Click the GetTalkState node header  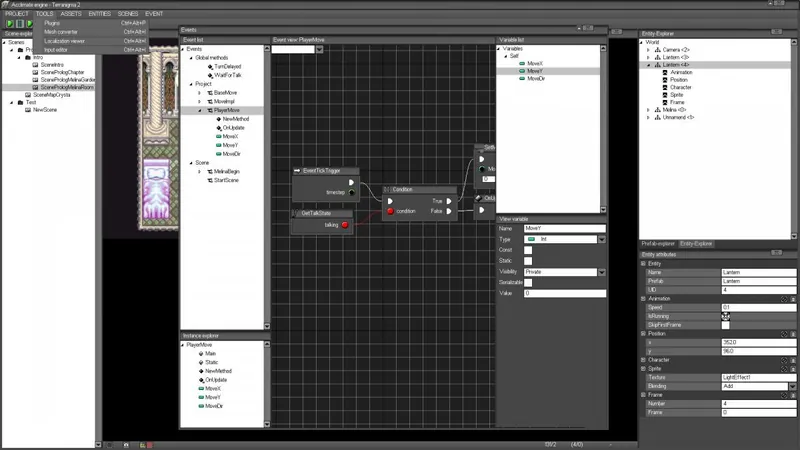322,213
